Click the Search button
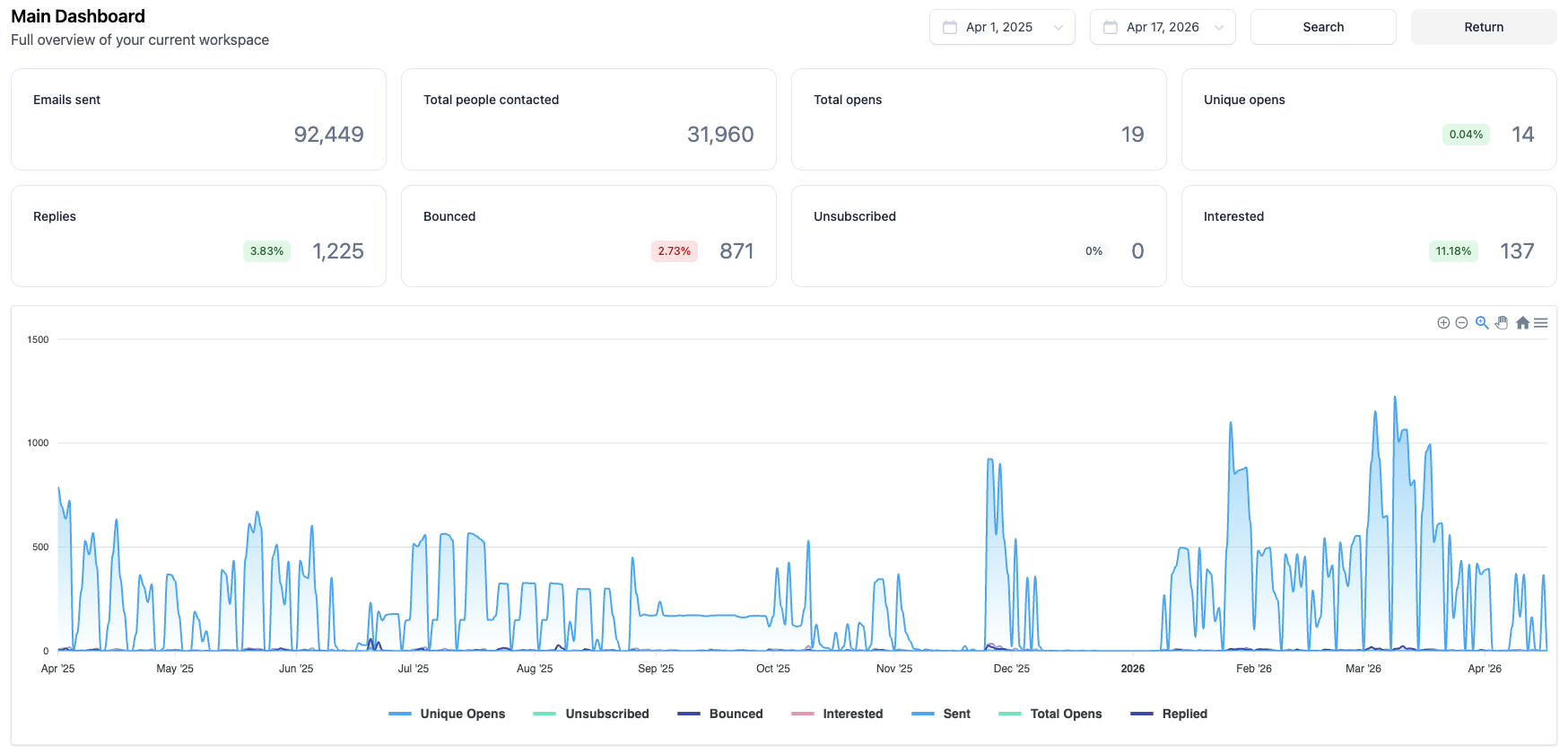The height and width of the screenshot is (754, 1568). pos(1323,27)
